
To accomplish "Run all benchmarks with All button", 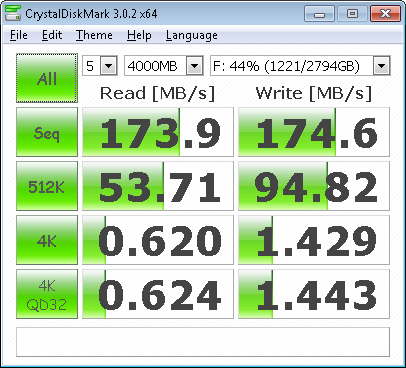I will click(47, 78).
